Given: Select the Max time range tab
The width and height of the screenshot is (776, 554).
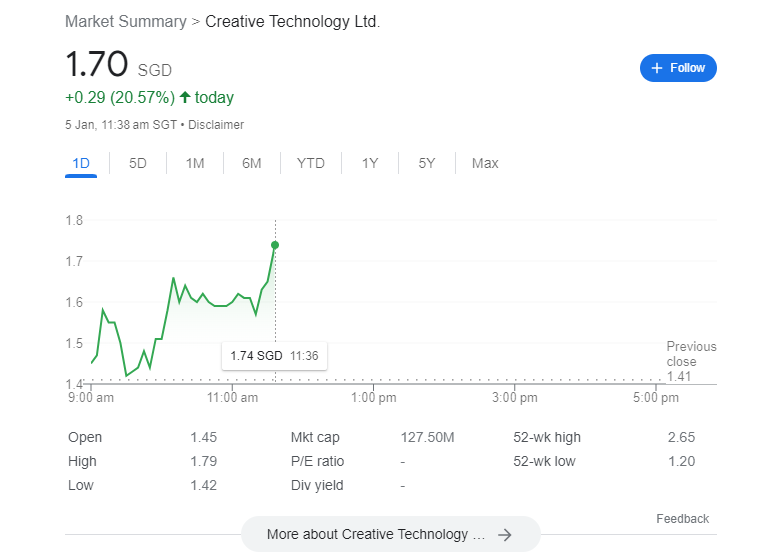Looking at the screenshot, I should pyautogui.click(x=485, y=163).
